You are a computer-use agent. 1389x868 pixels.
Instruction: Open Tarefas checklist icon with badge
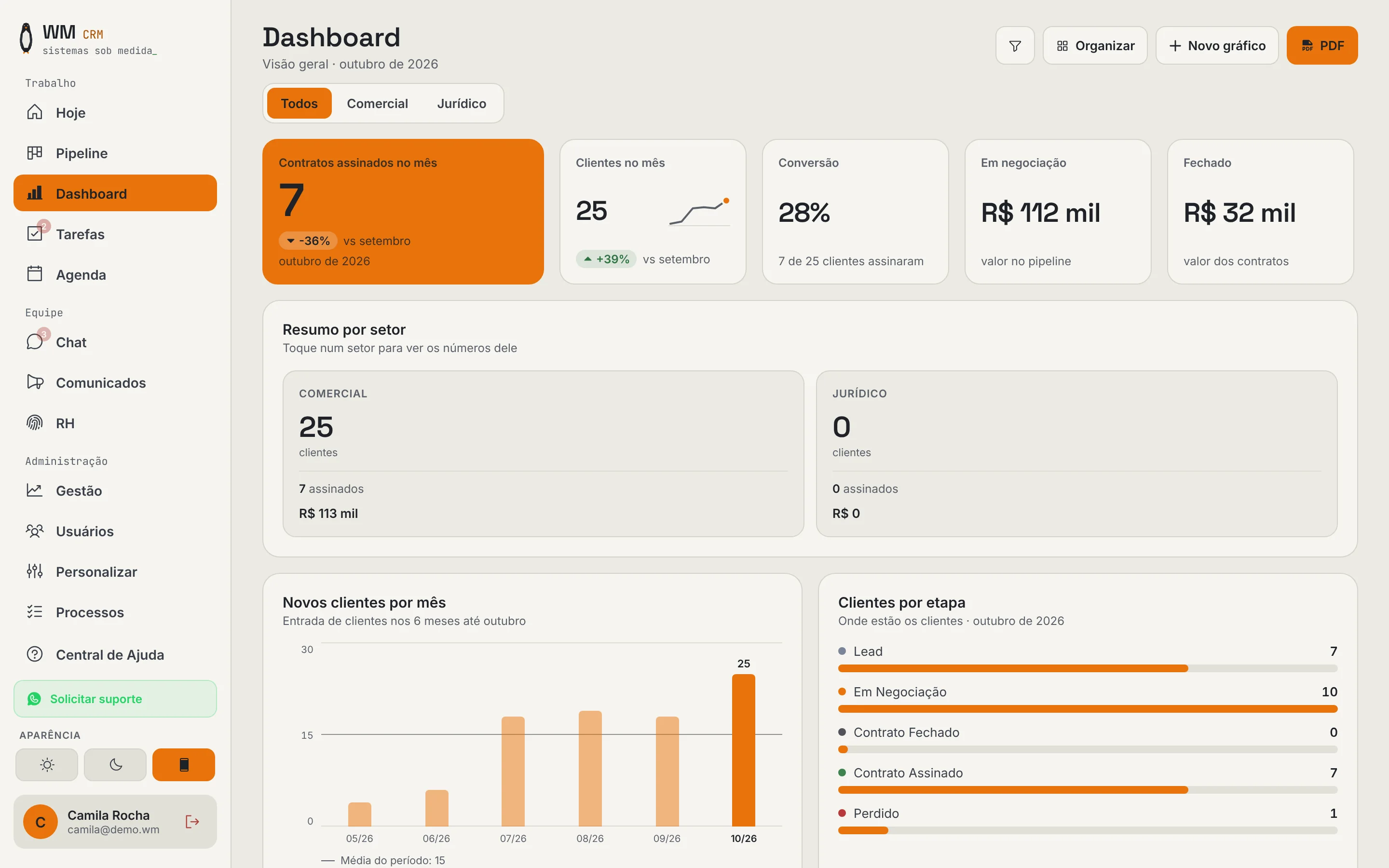coord(35,233)
